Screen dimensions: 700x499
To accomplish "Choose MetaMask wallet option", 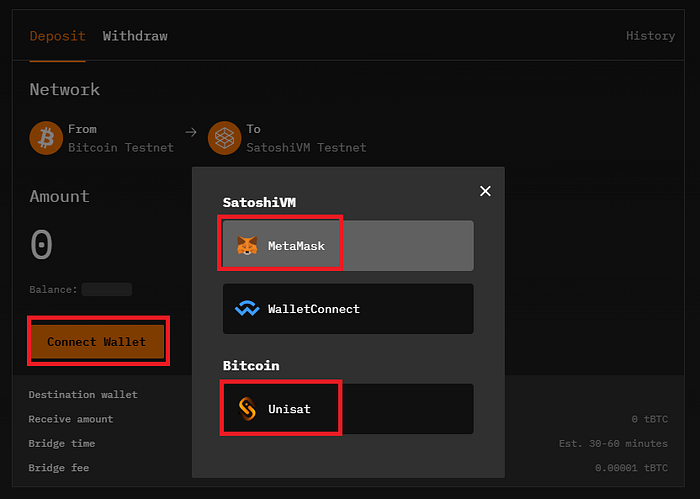I will click(348, 245).
